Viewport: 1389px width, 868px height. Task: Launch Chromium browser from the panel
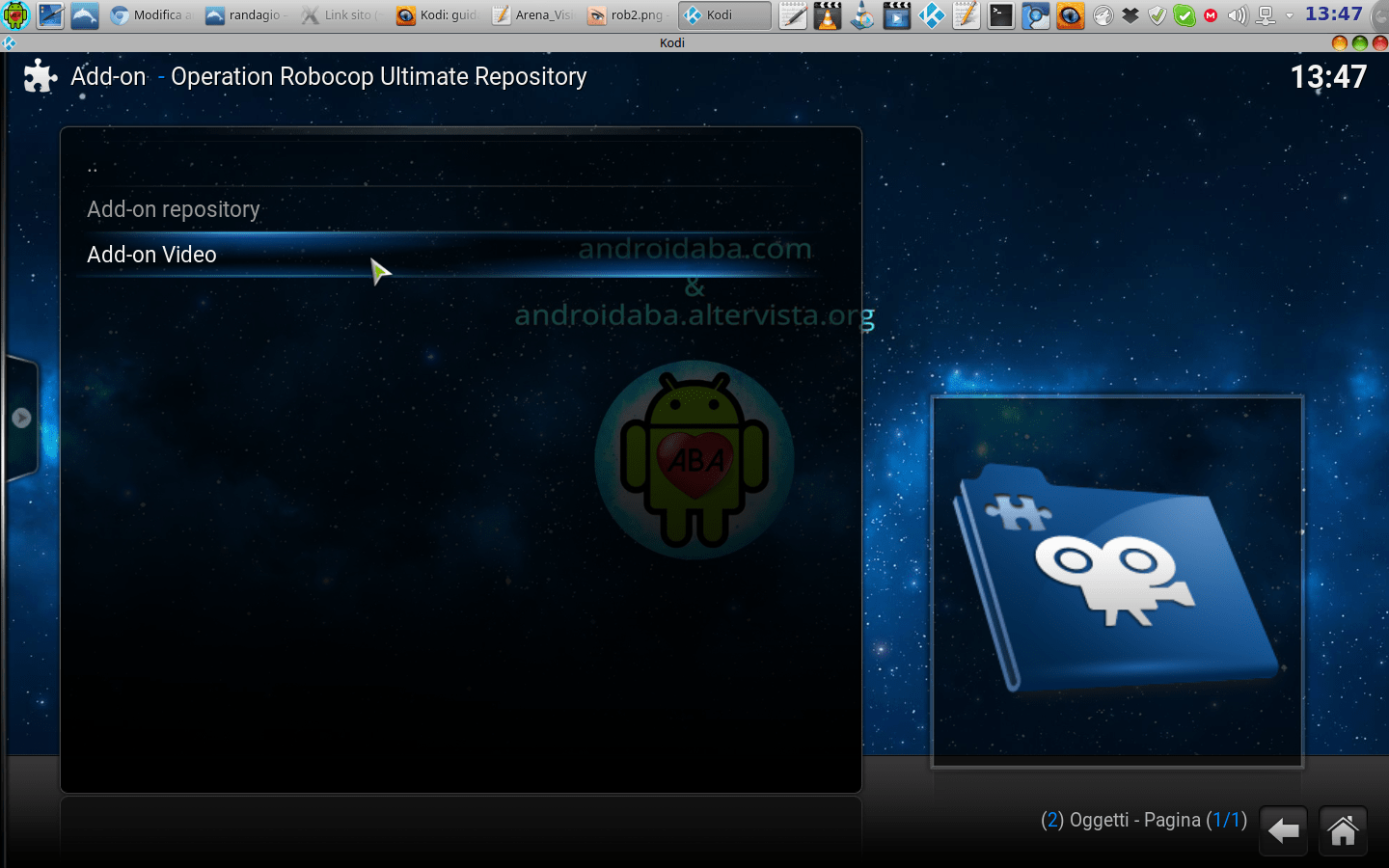1036,15
